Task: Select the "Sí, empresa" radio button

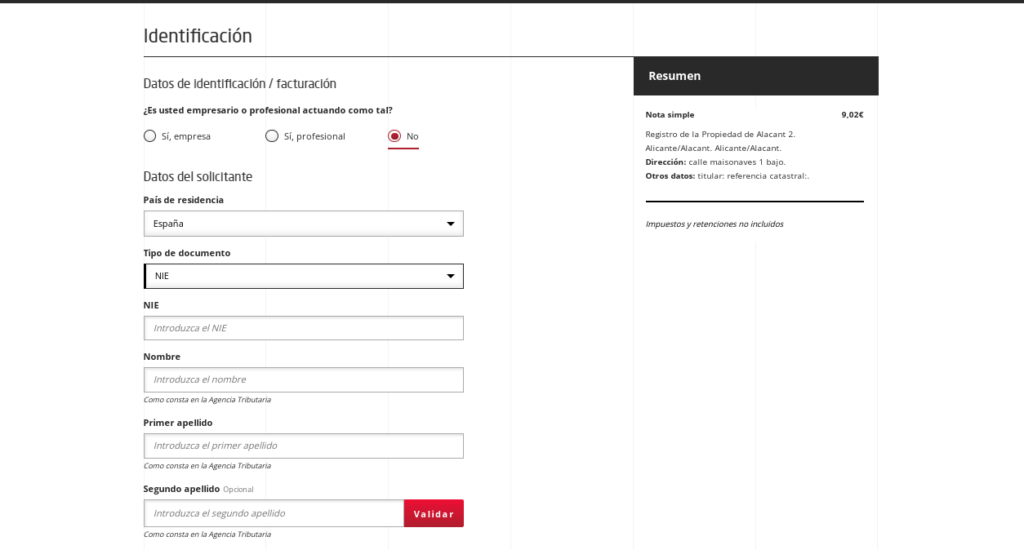Action: coord(150,136)
